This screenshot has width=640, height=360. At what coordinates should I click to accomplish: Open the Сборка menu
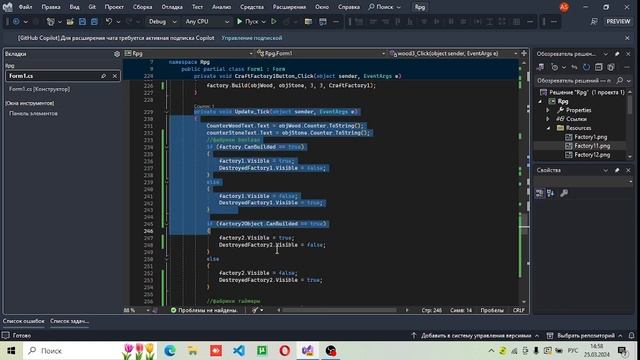click(142, 7)
